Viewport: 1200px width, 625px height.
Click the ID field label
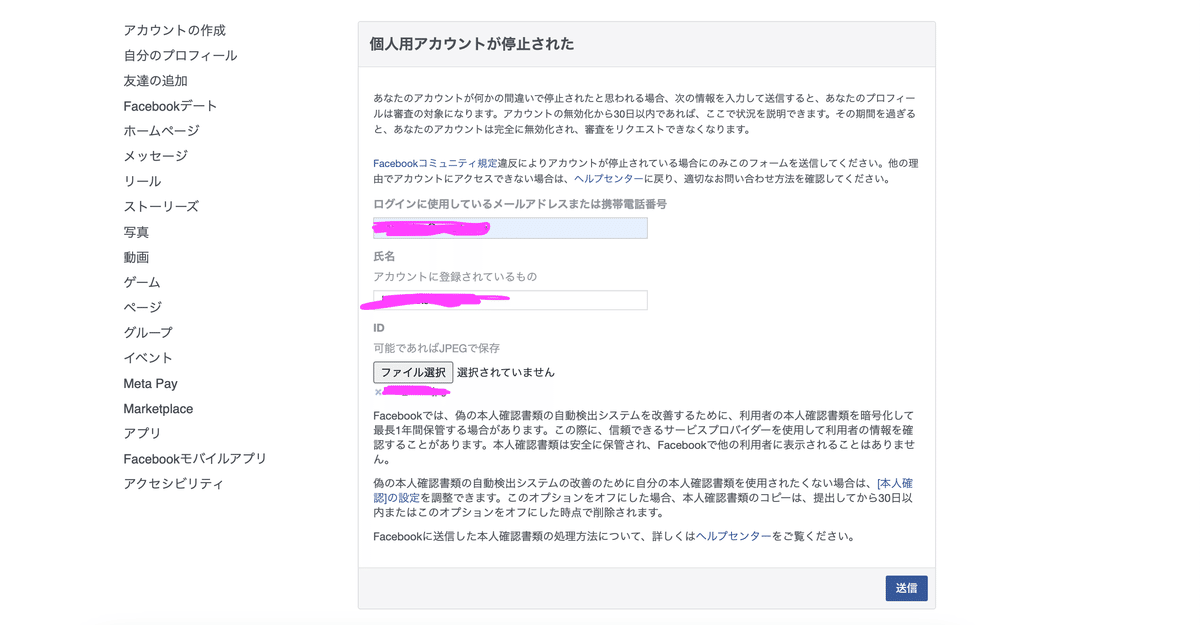pyautogui.click(x=379, y=328)
